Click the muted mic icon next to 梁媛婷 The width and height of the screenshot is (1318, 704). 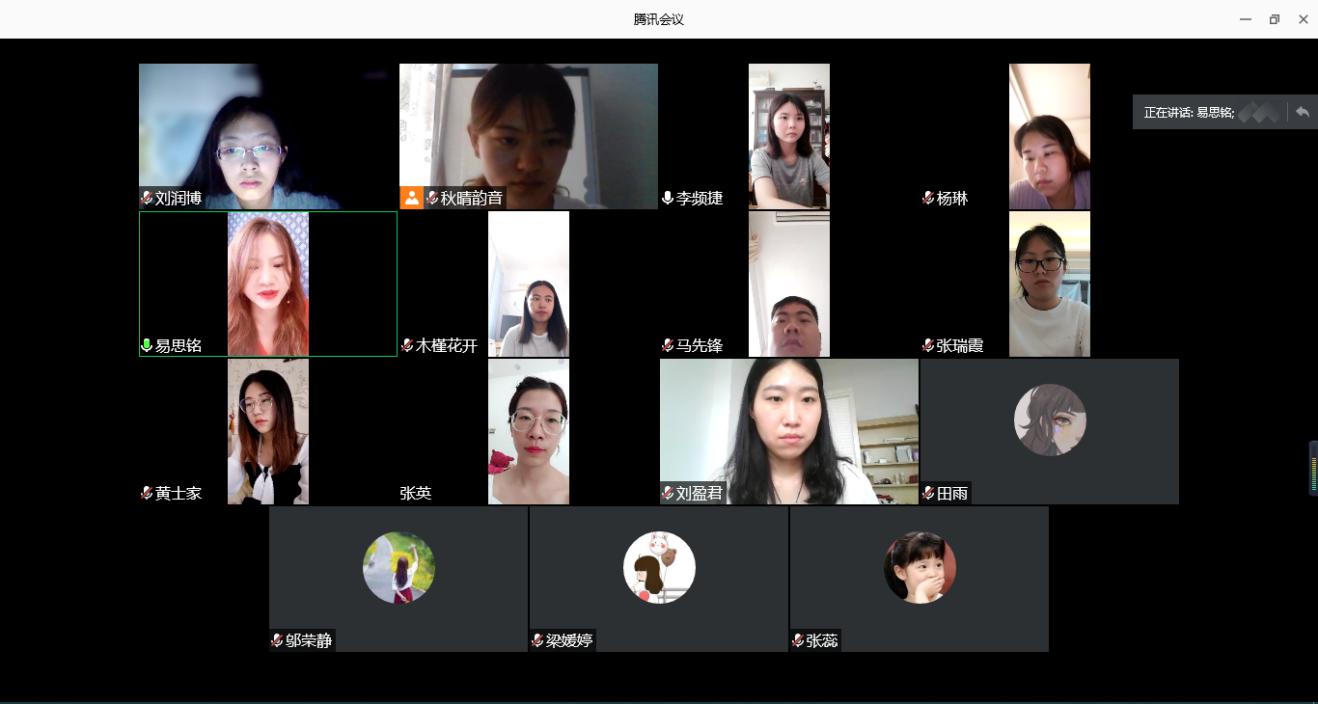pyautogui.click(x=538, y=640)
